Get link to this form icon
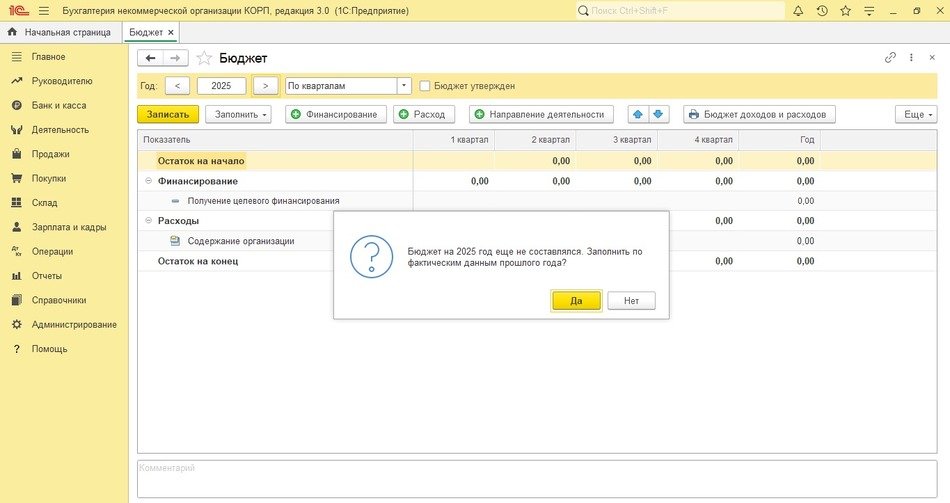Image resolution: width=950 pixels, height=503 pixels. click(x=890, y=58)
